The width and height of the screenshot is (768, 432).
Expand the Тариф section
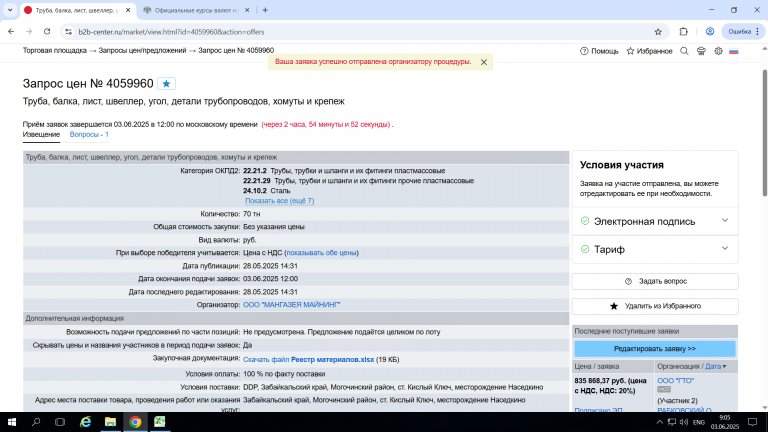coord(655,249)
